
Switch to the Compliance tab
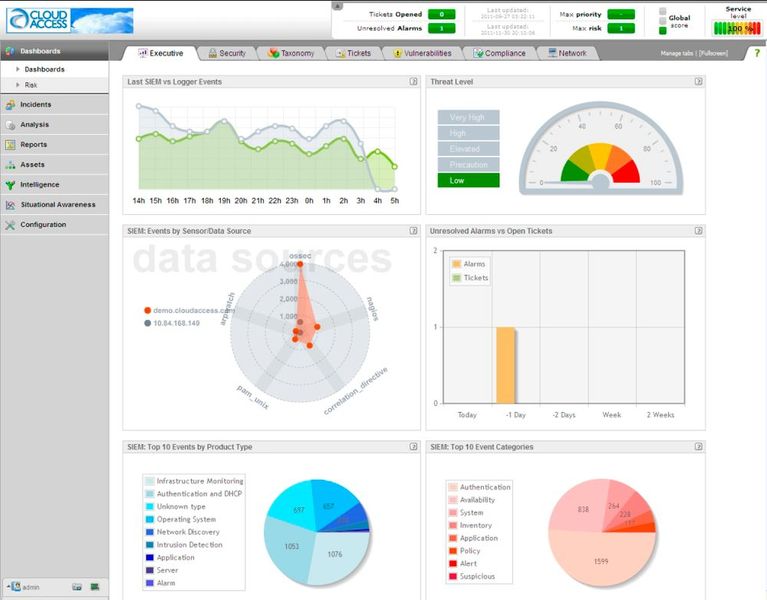[499, 53]
